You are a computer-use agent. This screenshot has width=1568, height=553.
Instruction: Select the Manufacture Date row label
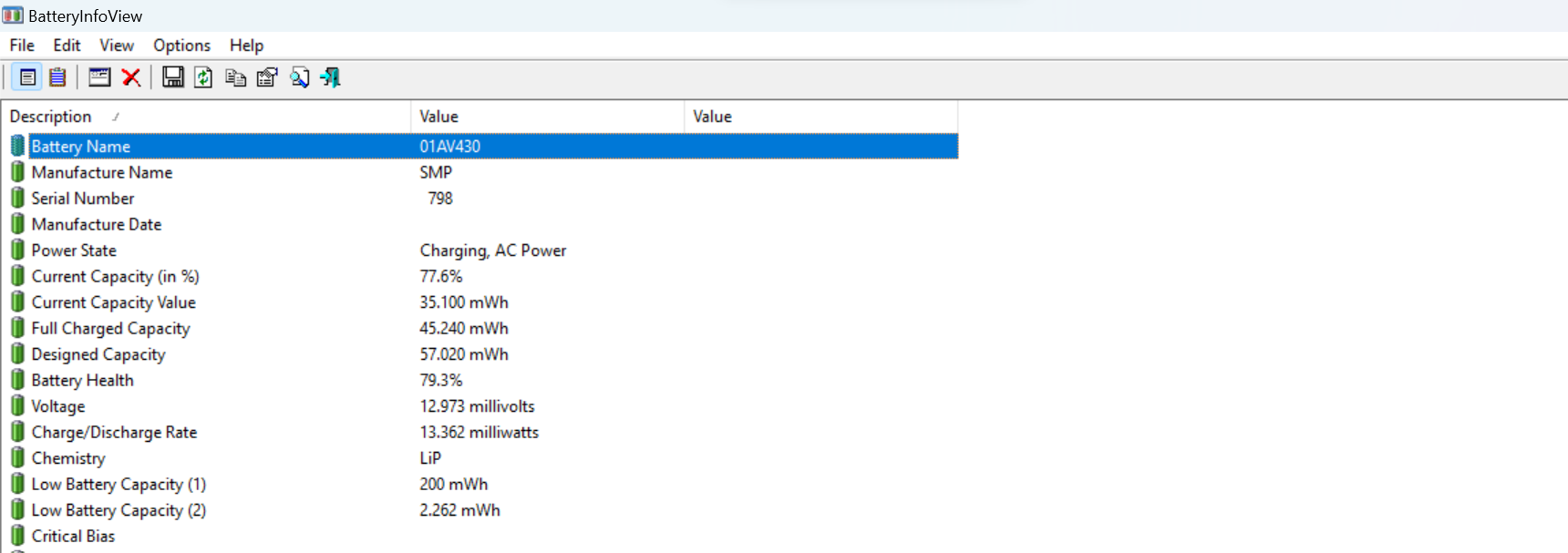[x=97, y=224]
